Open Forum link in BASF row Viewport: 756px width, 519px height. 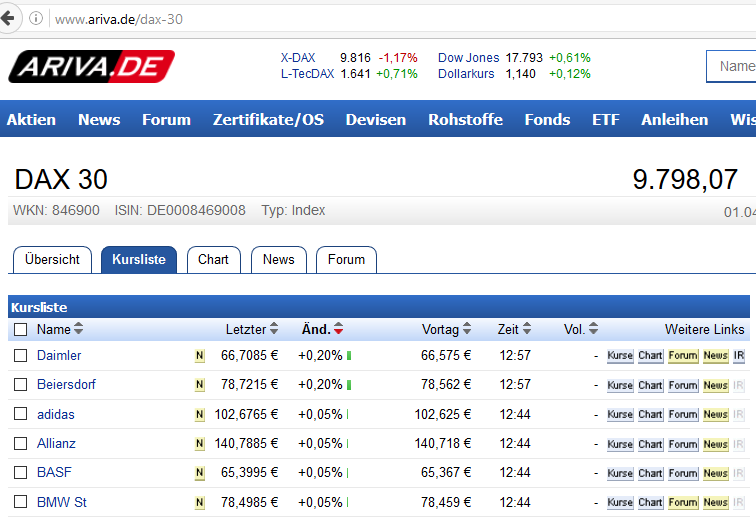point(683,473)
